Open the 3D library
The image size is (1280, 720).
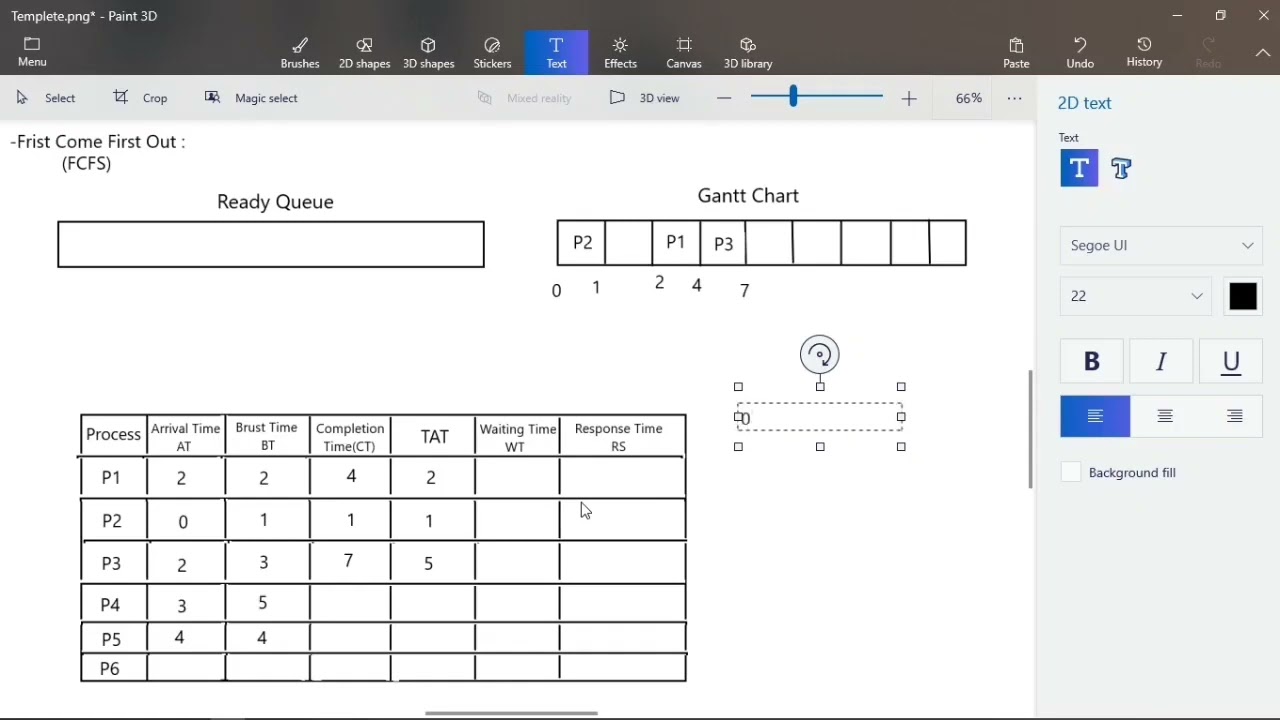pyautogui.click(x=748, y=53)
